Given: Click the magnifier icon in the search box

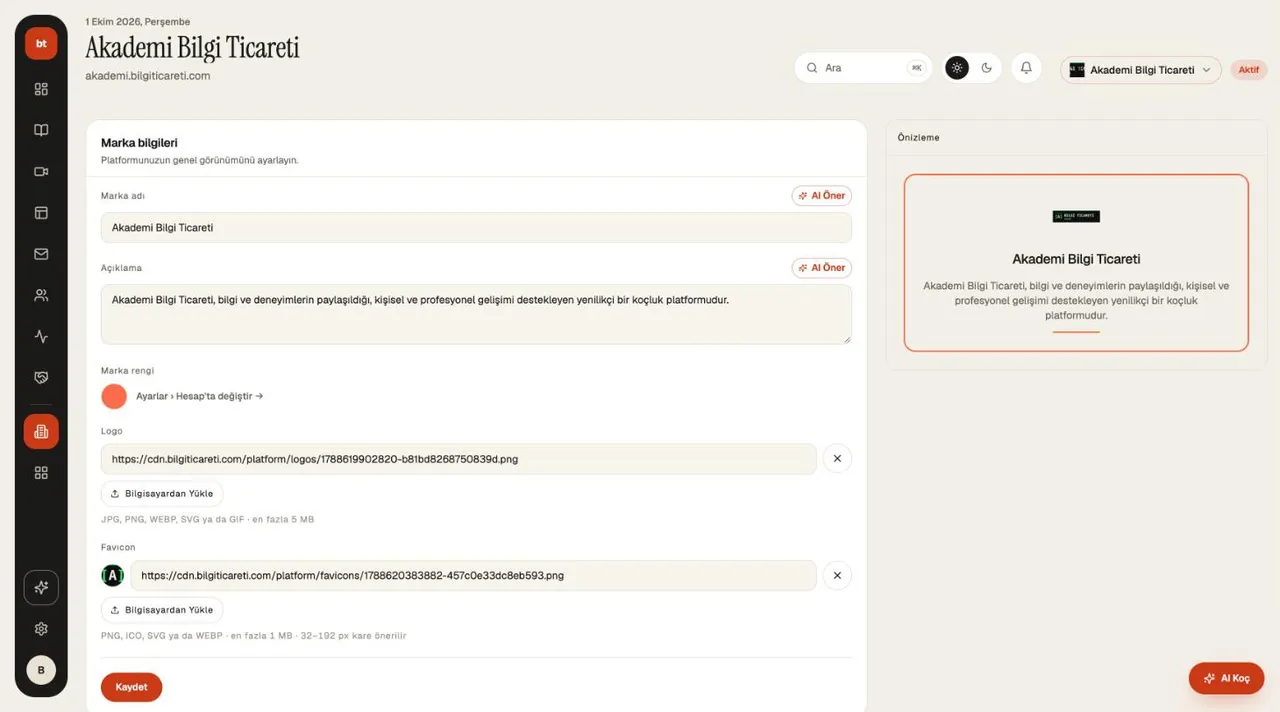Looking at the screenshot, I should coord(812,68).
